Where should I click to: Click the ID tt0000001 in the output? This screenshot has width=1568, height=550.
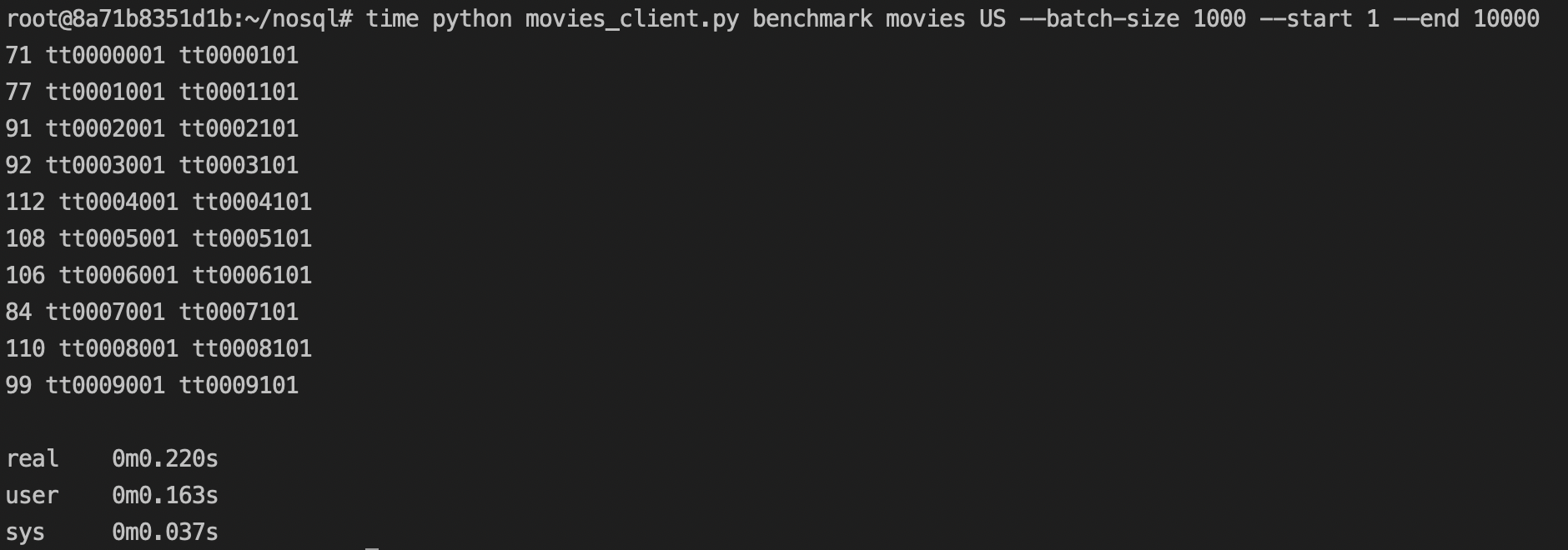click(105, 55)
